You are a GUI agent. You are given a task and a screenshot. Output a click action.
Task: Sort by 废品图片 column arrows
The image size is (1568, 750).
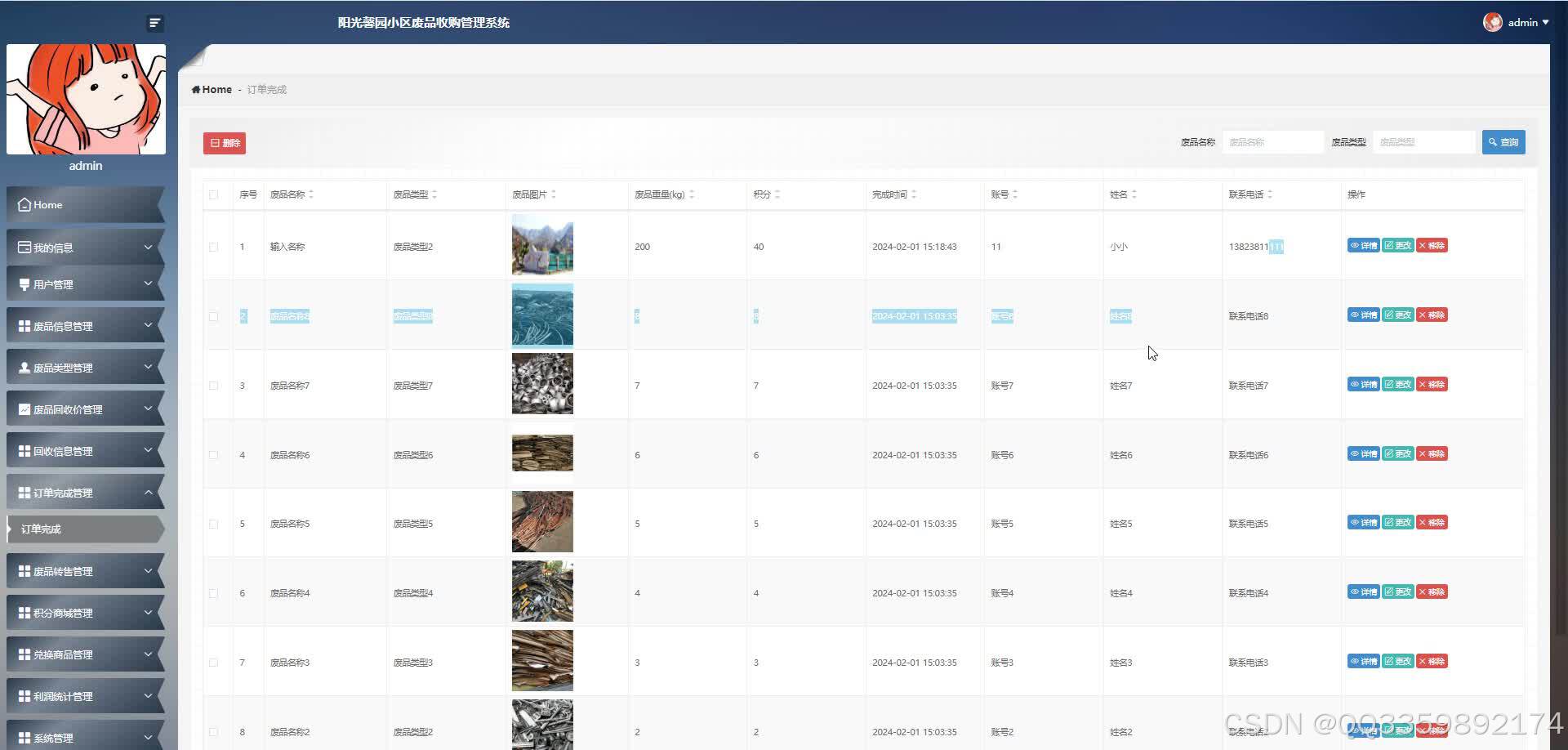click(x=554, y=194)
